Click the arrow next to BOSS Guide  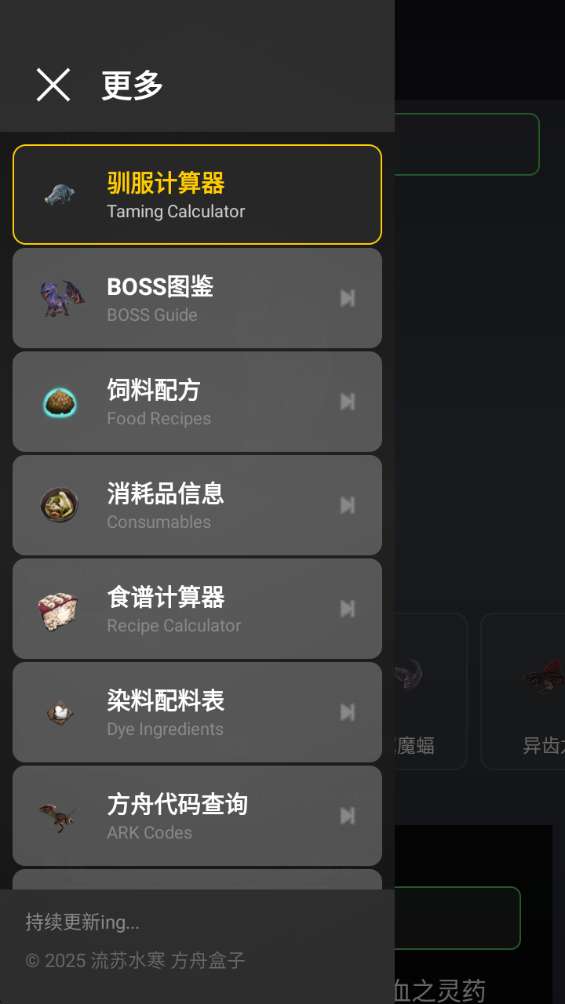pos(347,298)
